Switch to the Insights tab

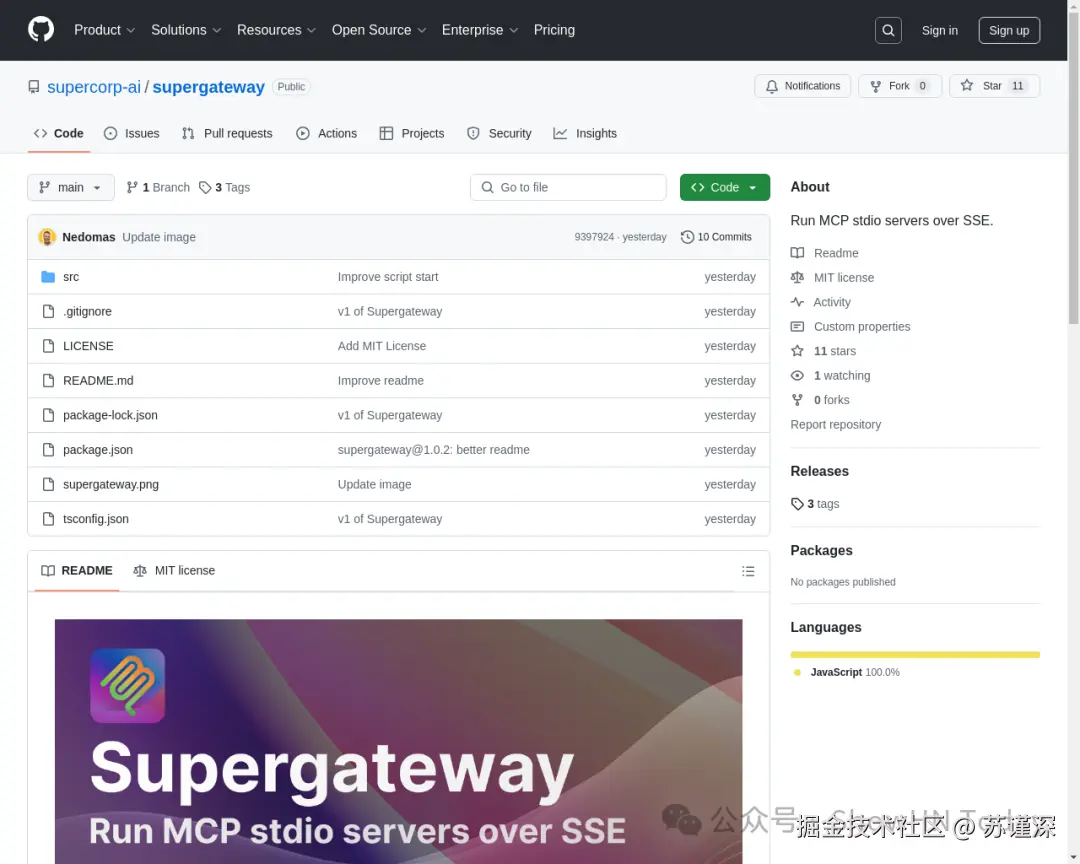pyautogui.click(x=585, y=134)
